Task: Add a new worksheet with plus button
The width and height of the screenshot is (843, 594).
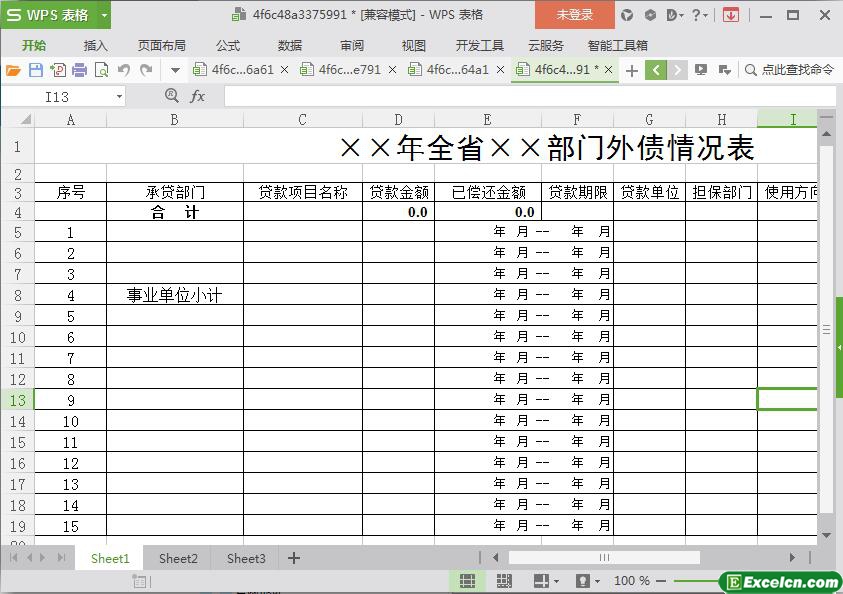Action: tap(294, 558)
